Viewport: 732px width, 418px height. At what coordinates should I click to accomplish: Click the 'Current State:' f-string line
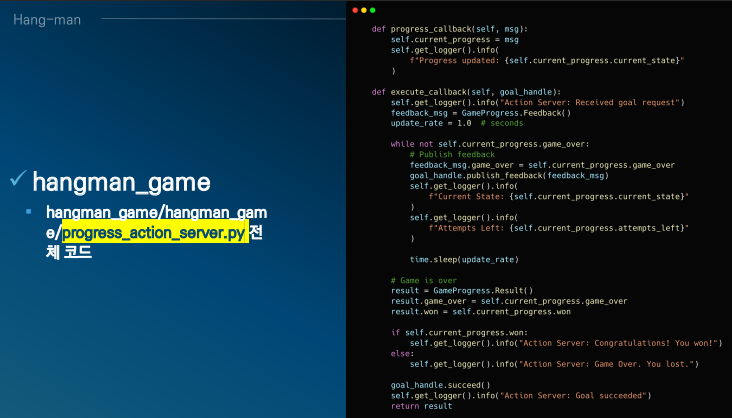click(559, 197)
